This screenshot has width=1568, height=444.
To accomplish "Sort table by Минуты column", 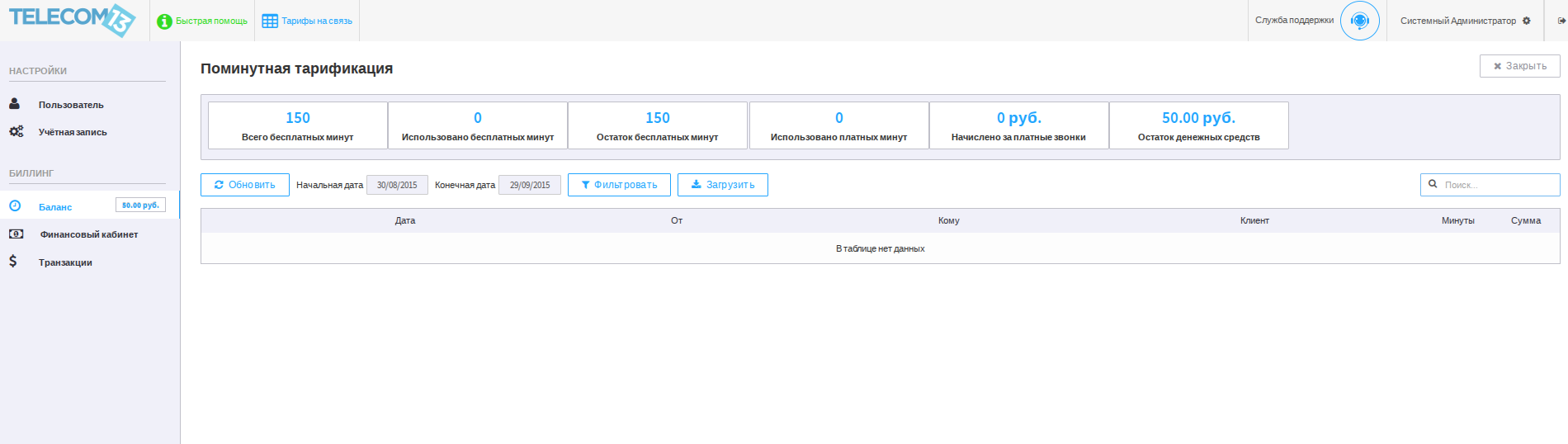I will click(x=1458, y=220).
